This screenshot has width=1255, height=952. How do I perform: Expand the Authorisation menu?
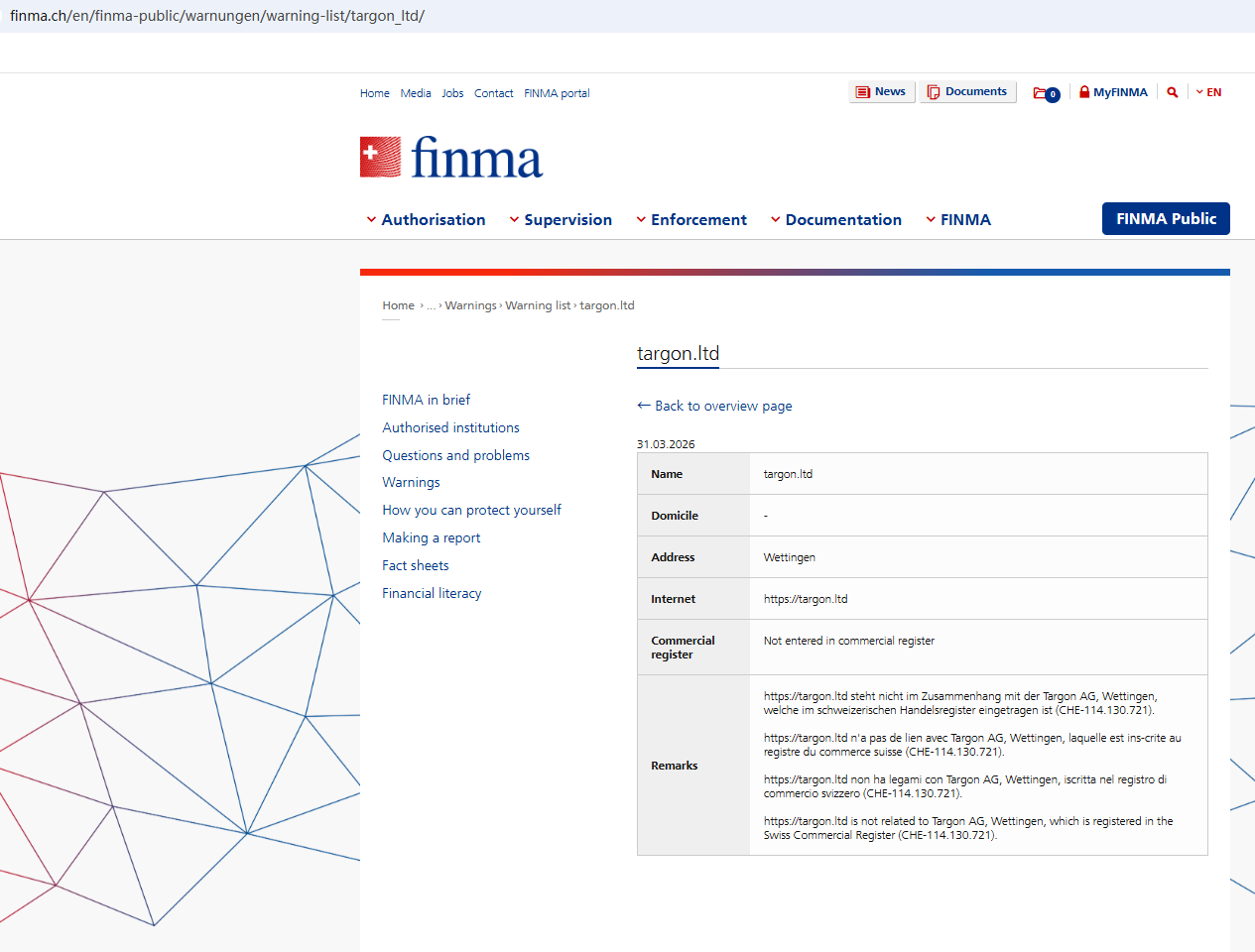click(426, 220)
